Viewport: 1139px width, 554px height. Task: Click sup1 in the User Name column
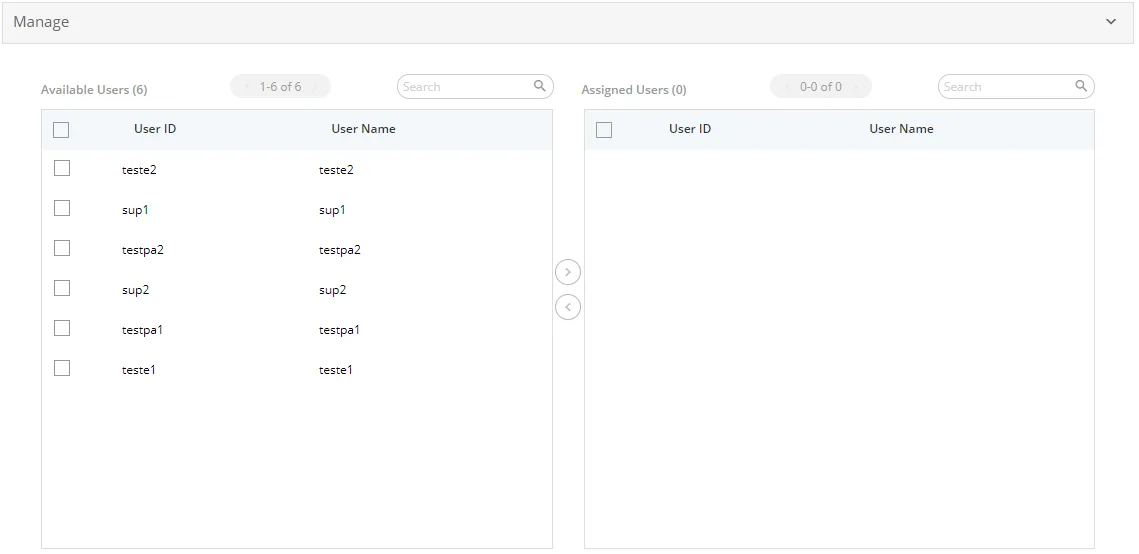click(332, 211)
